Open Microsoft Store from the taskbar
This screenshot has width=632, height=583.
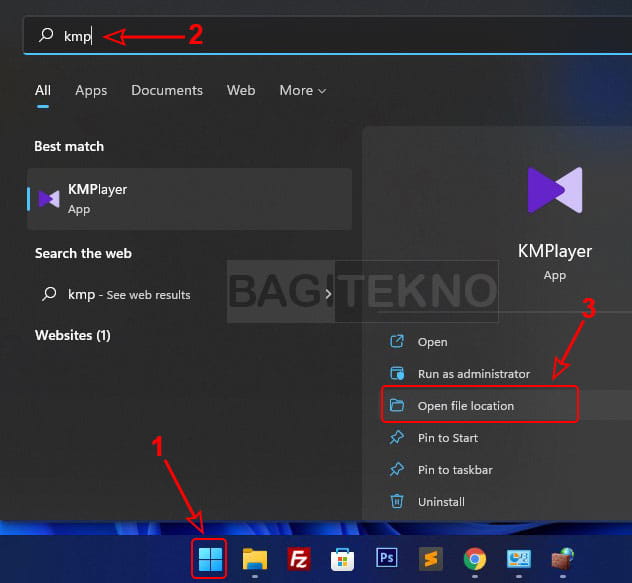[342, 560]
